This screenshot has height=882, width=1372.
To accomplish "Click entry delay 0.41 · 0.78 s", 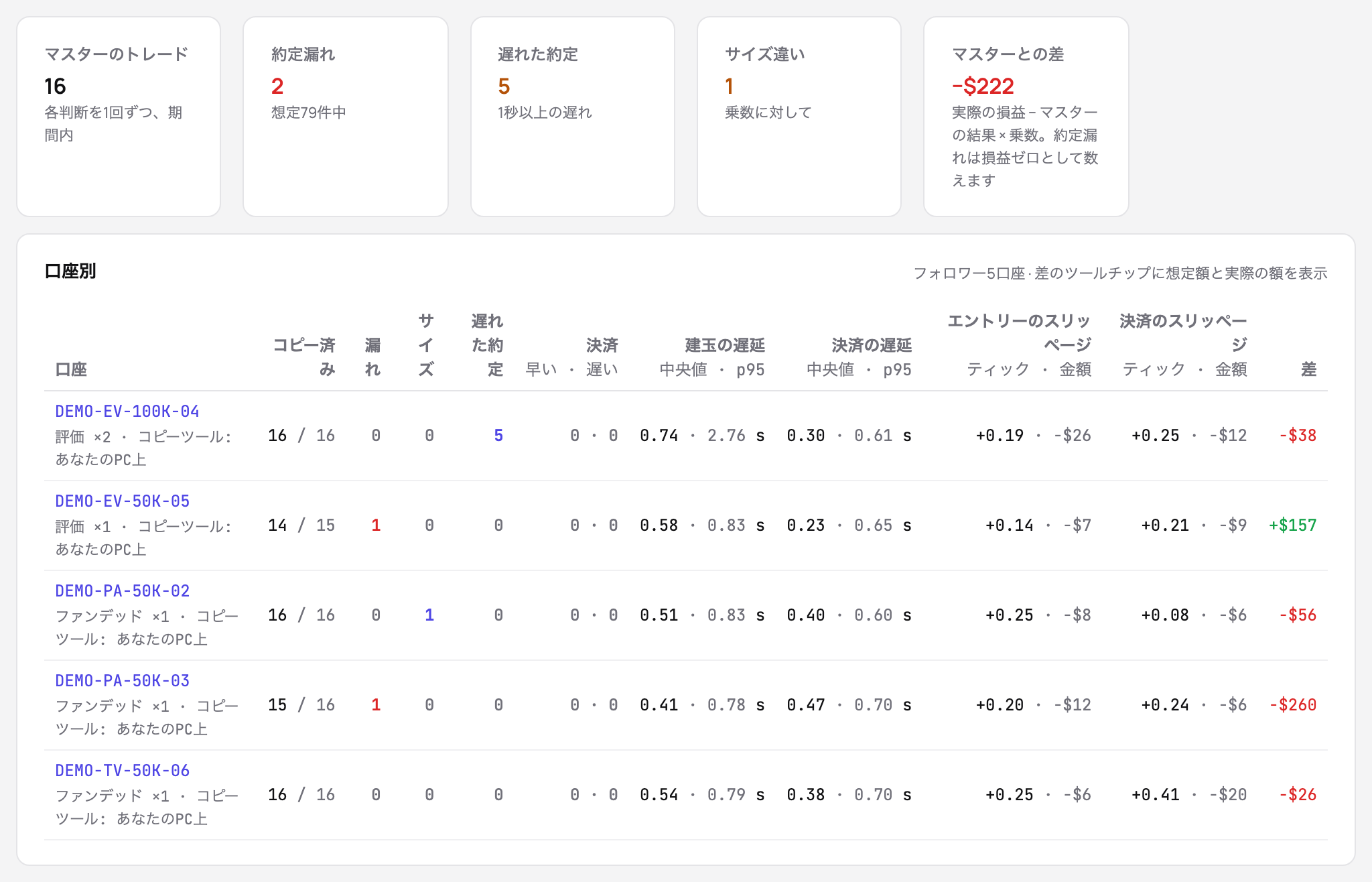I will coord(702,705).
